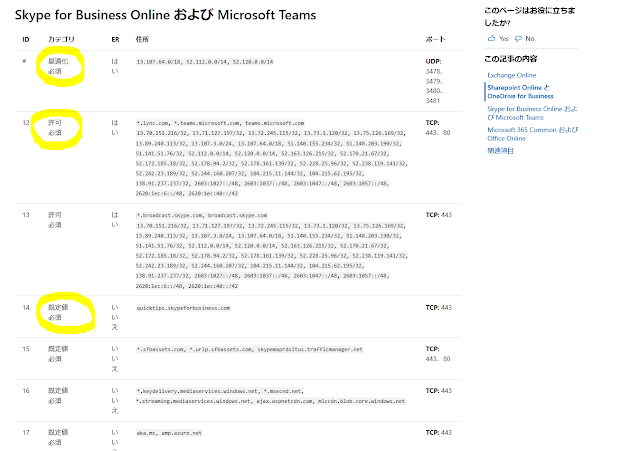
Task: Click ID cell 15
Action: click(x=26, y=349)
